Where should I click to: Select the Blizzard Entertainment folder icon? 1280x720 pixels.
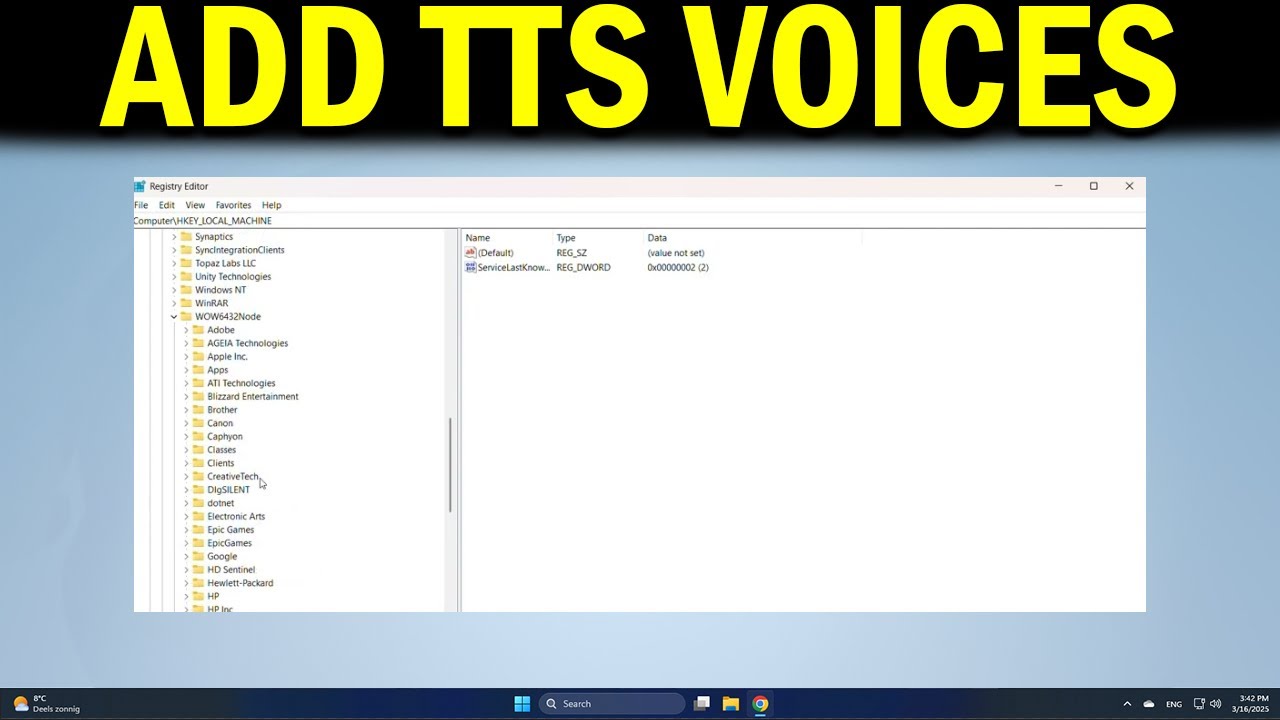coord(198,397)
